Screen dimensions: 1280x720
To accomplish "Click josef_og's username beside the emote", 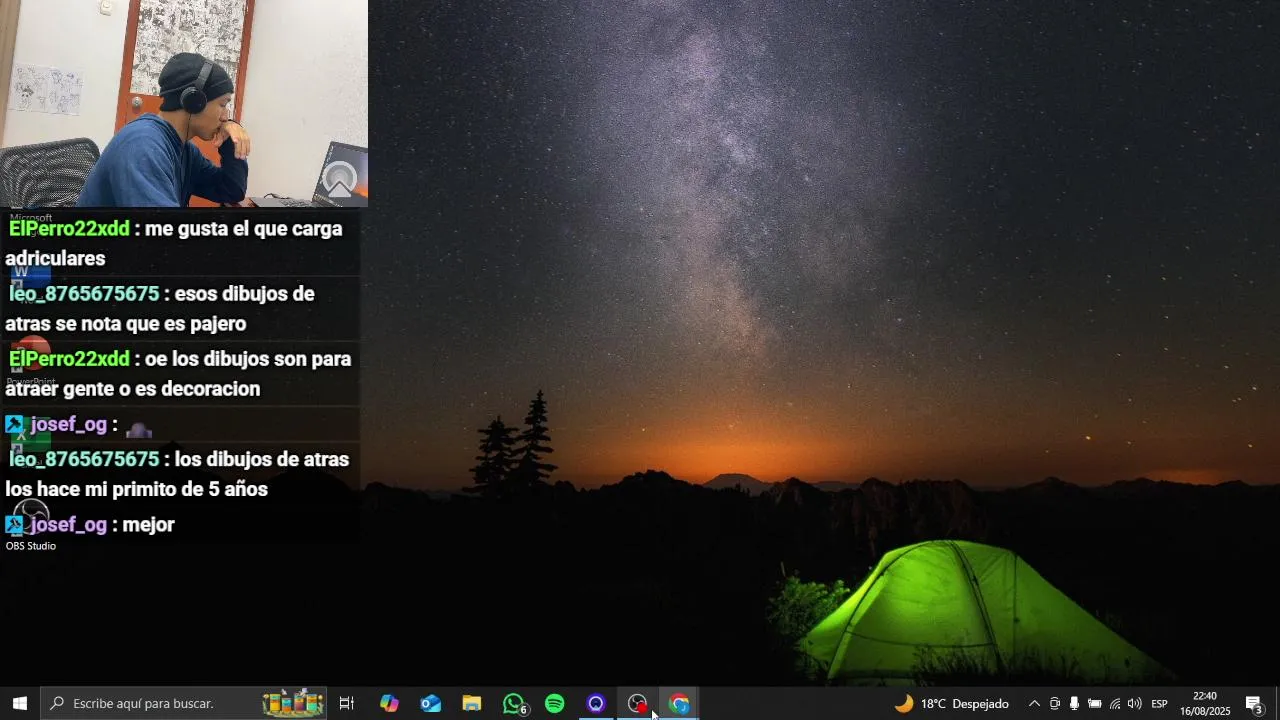I will 68,424.
